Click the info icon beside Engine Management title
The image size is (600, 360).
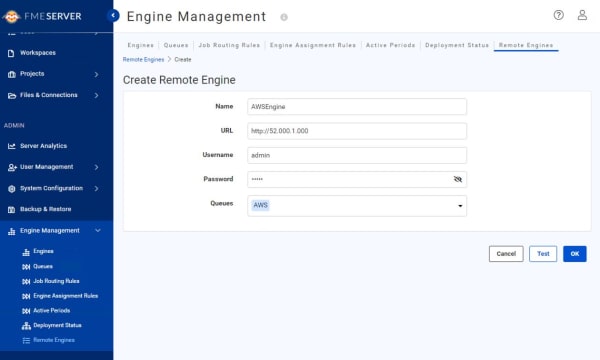click(284, 17)
